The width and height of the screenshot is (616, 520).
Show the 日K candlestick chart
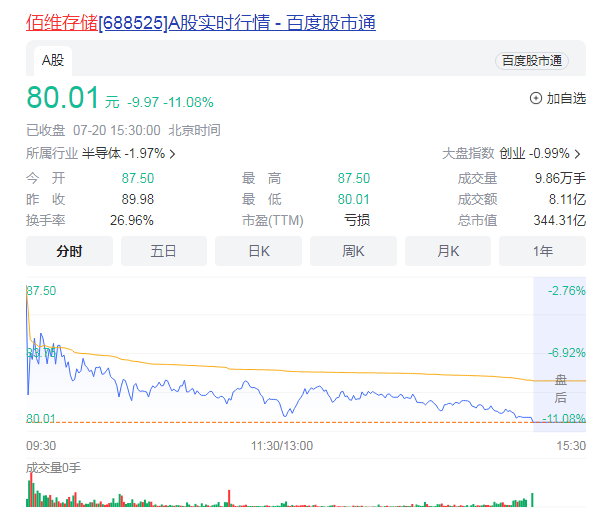tap(258, 251)
